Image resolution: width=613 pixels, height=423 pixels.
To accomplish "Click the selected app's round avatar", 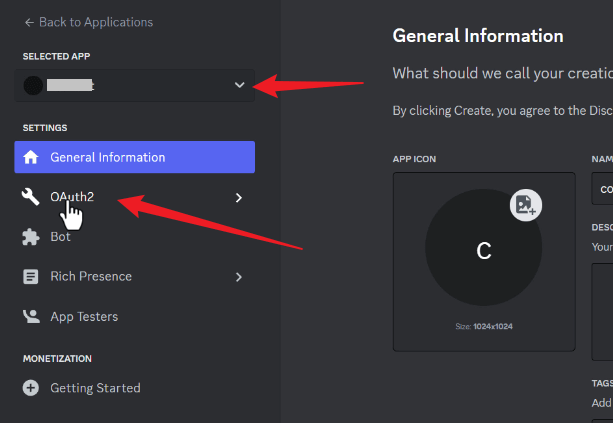I will coord(33,86).
